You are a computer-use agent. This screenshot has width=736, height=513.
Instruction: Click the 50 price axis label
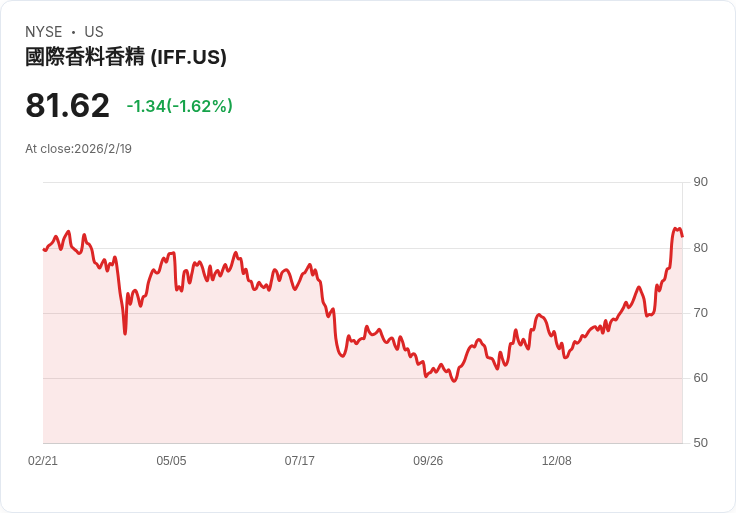700,443
